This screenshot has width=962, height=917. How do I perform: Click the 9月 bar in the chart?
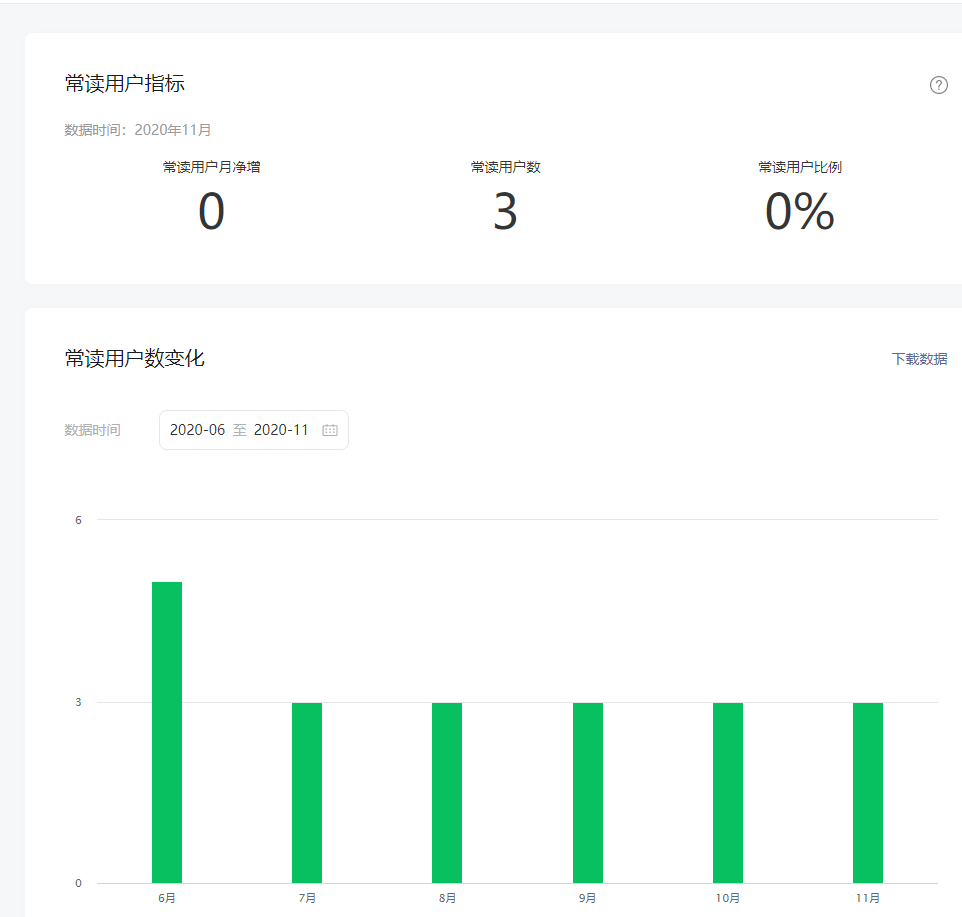[588, 792]
